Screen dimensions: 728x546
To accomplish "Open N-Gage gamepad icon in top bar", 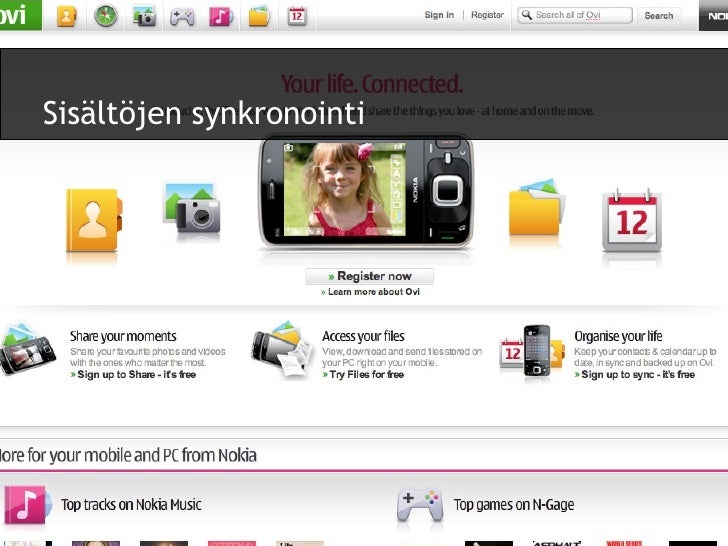I will click(182, 17).
